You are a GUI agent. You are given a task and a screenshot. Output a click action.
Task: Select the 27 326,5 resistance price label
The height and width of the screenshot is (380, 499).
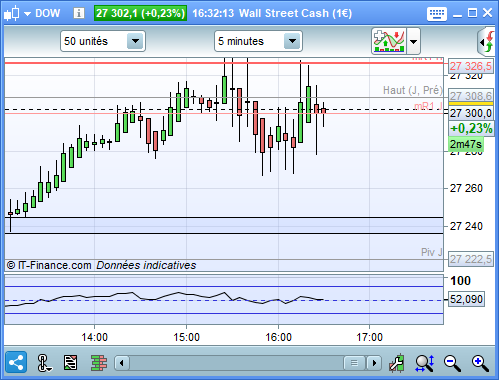coord(470,66)
